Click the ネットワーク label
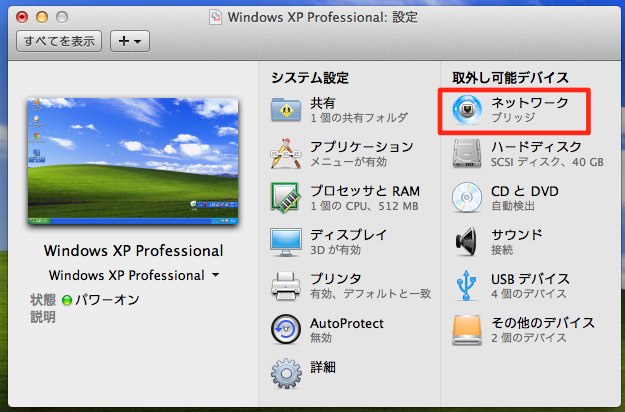This screenshot has height=412, width=625. tap(530, 103)
